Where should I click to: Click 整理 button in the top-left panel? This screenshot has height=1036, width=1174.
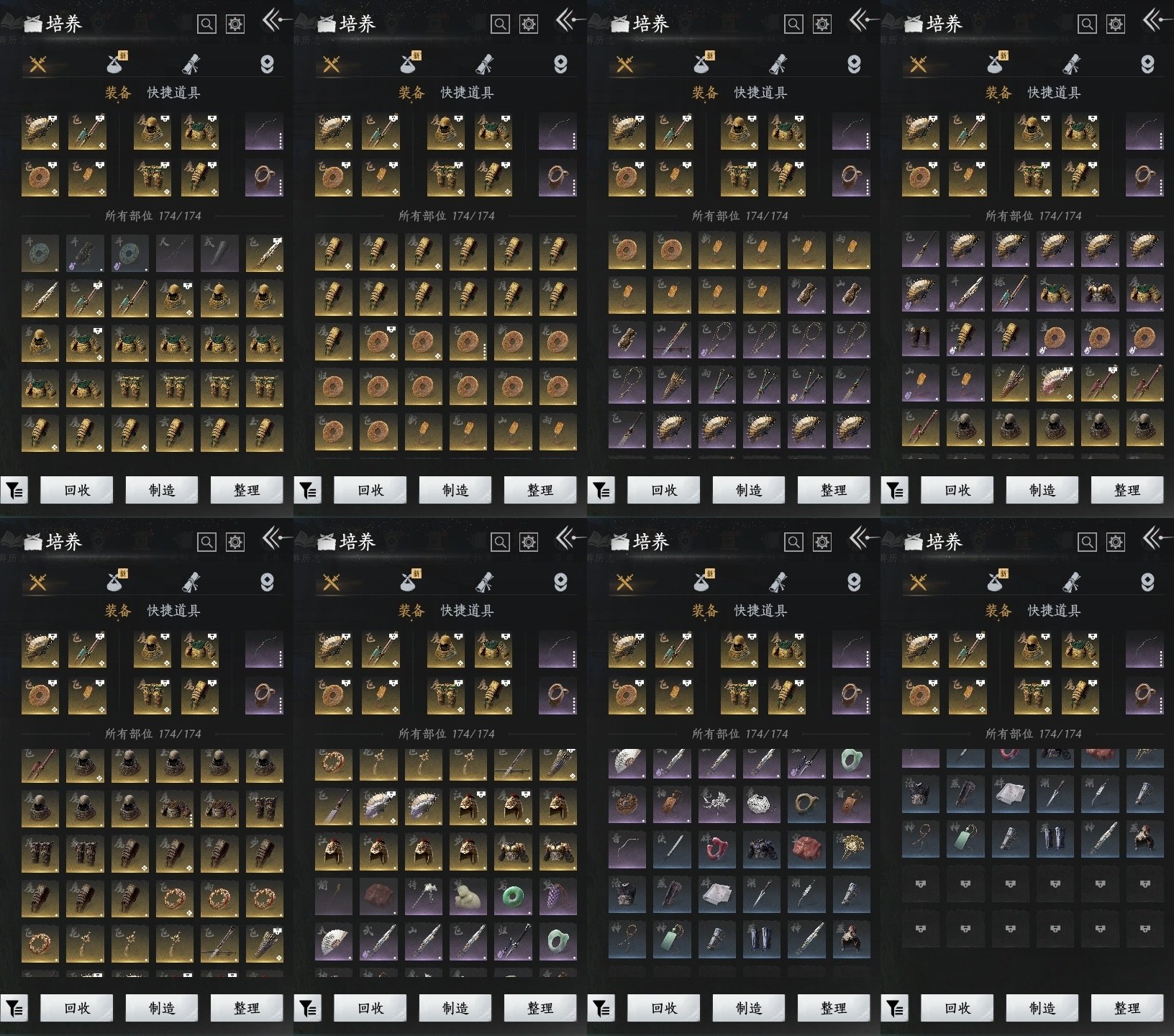tap(246, 490)
